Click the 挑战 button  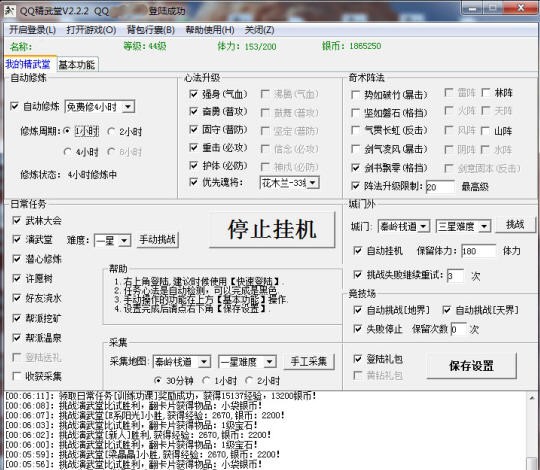click(x=515, y=225)
